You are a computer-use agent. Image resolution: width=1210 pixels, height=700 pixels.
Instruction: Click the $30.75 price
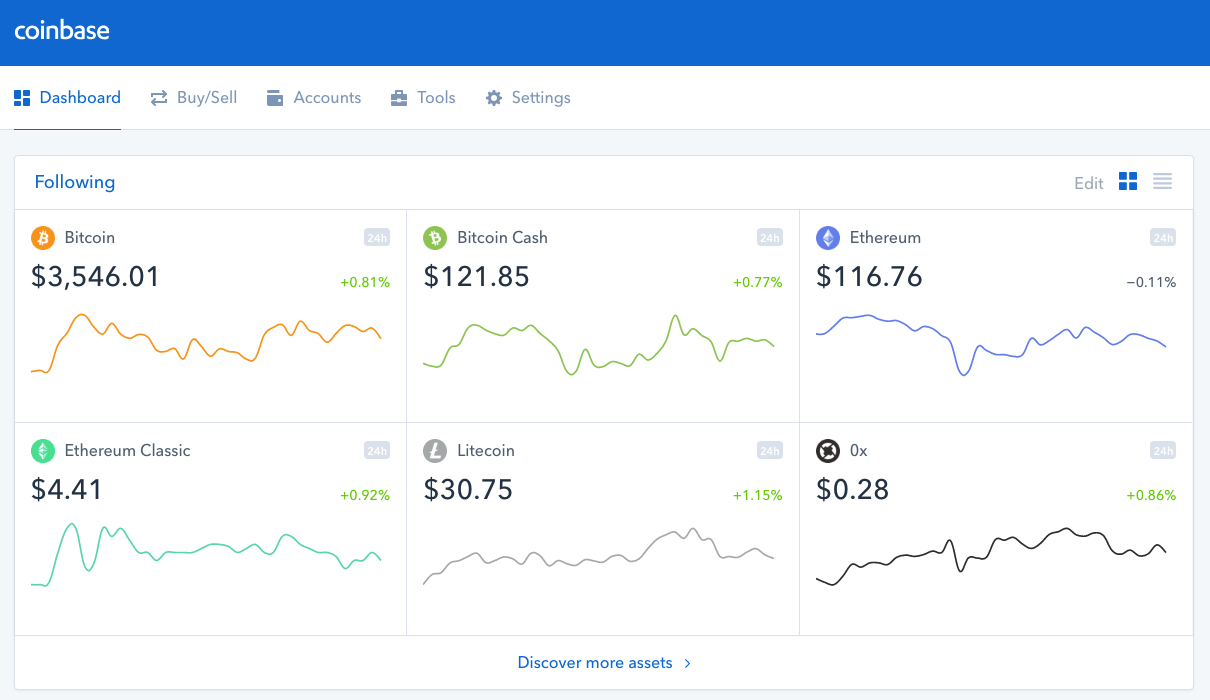coord(469,490)
